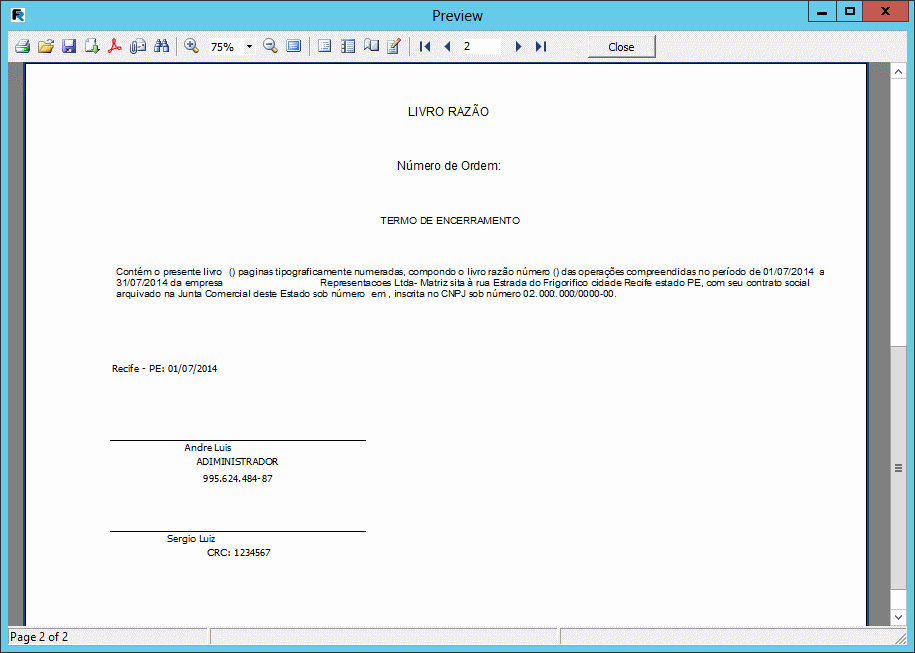915x653 pixels.
Task: Toggle full screen preview icon
Action: 294,46
